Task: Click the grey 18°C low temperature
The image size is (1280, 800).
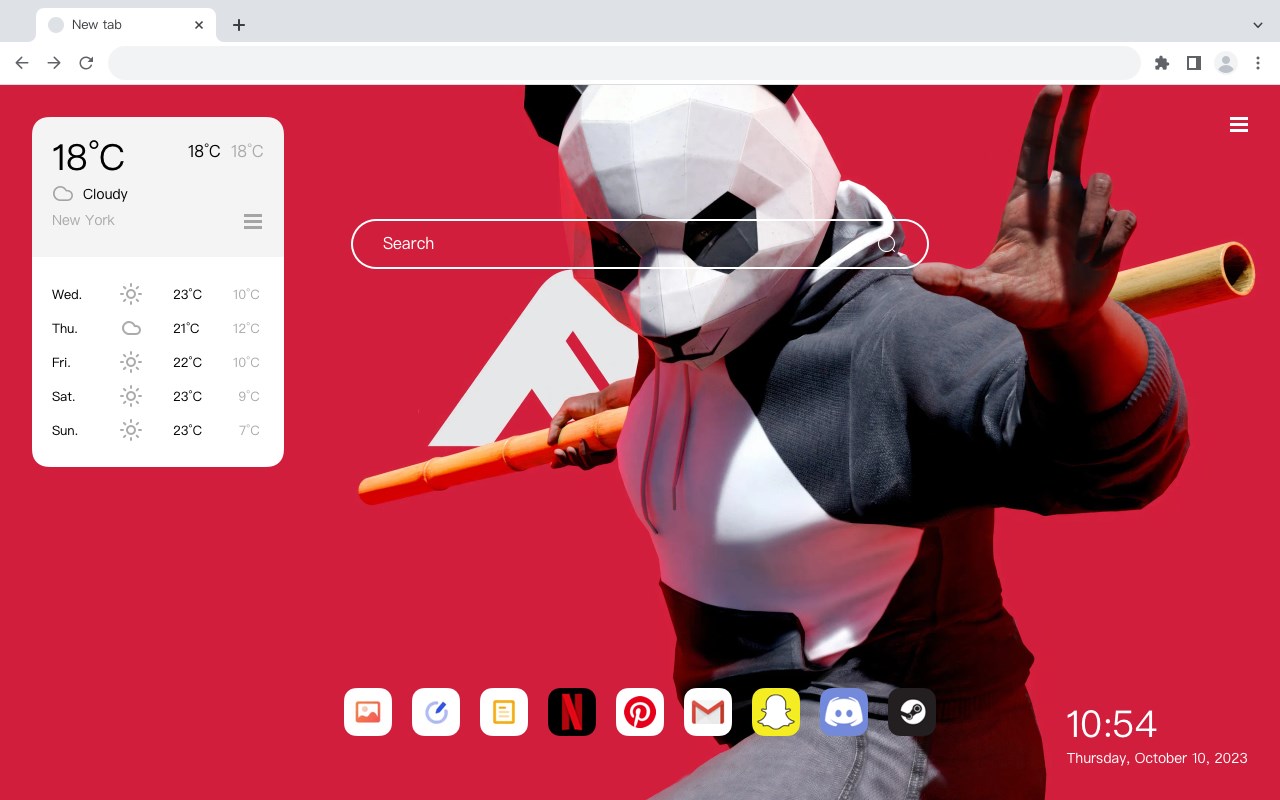Action: click(x=247, y=151)
